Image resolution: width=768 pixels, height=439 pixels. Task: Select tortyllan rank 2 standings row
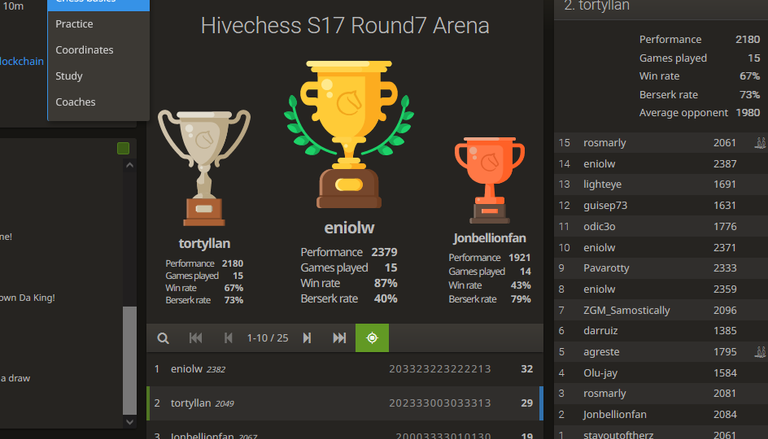click(345, 403)
